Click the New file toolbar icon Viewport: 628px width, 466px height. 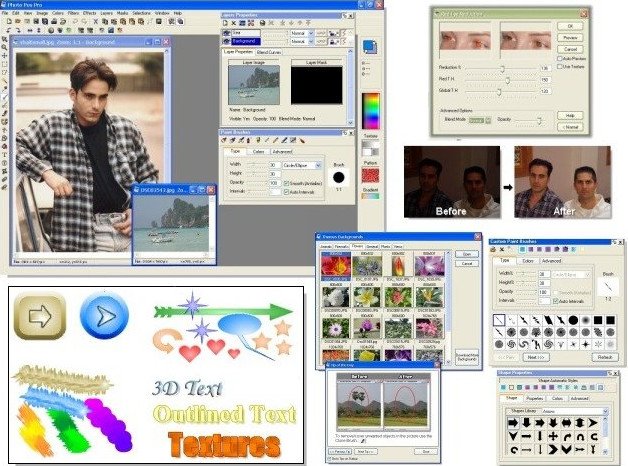click(x=10, y=21)
